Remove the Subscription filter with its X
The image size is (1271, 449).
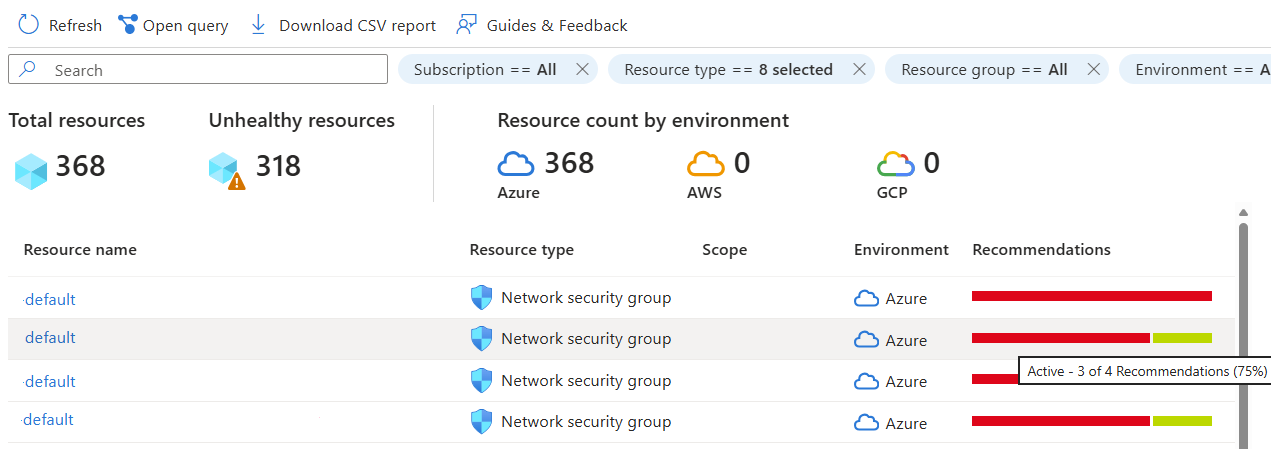582,69
